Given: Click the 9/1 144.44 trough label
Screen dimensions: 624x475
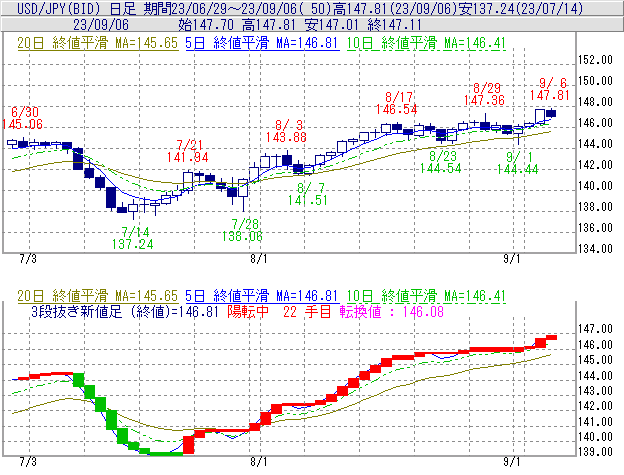Looking at the screenshot, I should point(517,163).
